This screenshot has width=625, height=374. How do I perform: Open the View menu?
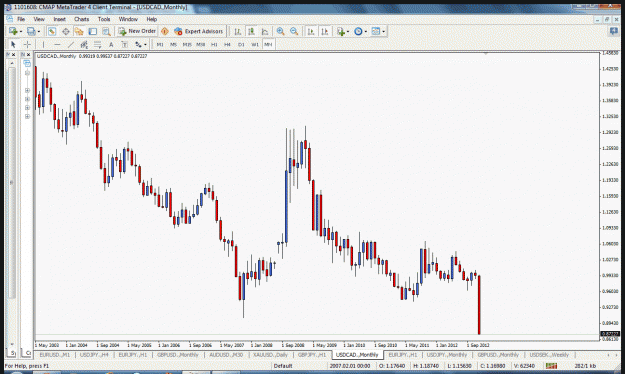coord(39,19)
